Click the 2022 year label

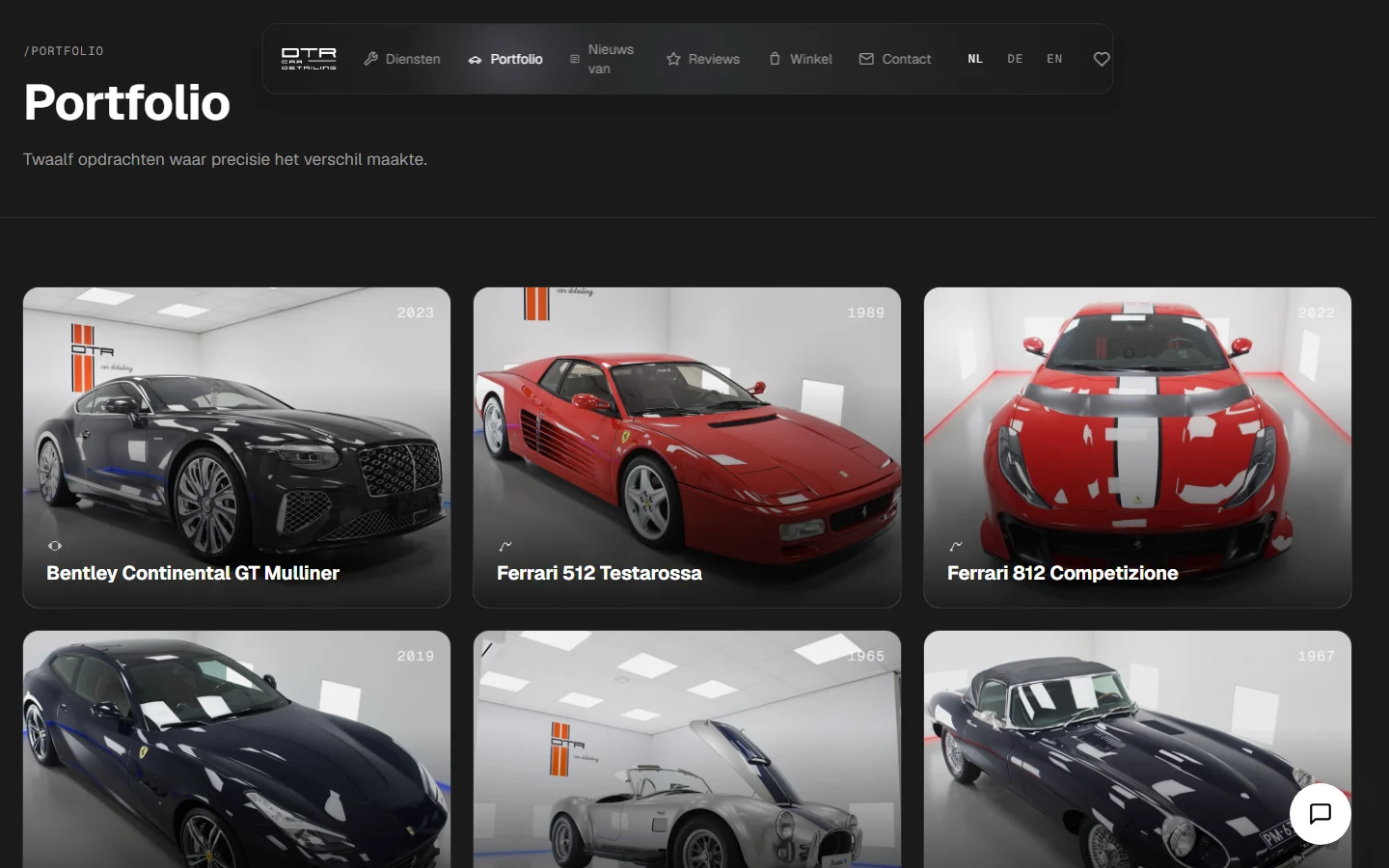point(1317,312)
